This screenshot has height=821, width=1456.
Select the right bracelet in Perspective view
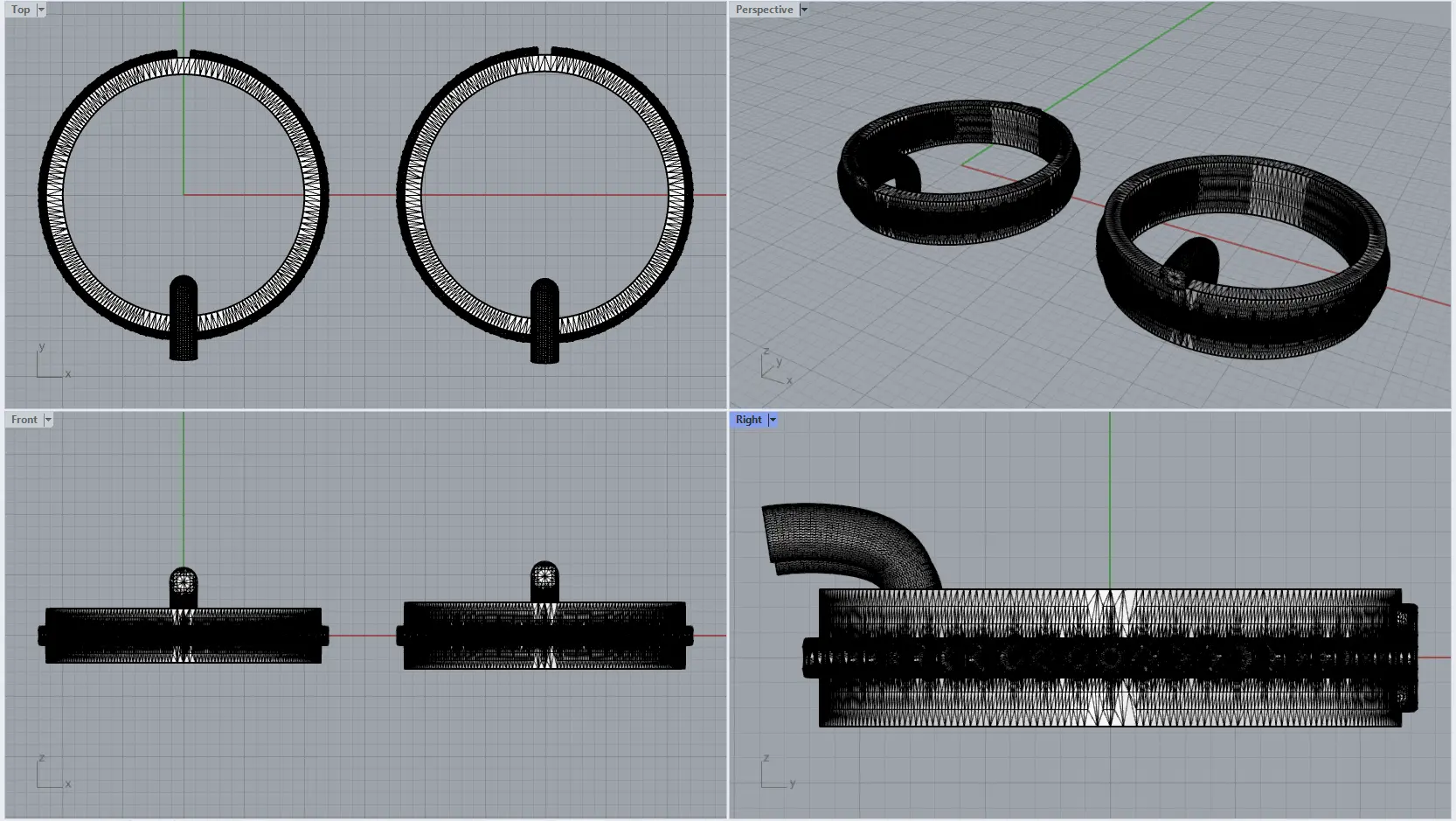1241,324
